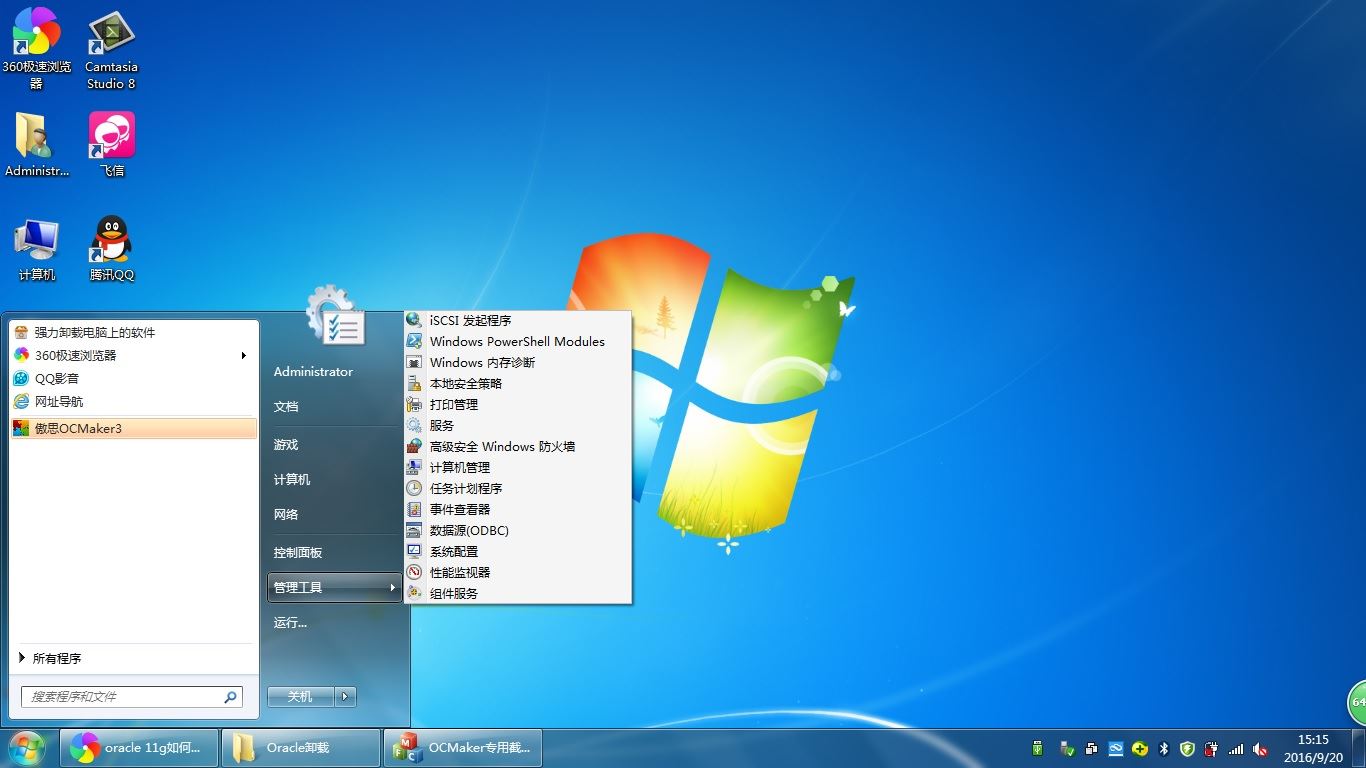The image size is (1366, 768).
Task: Click the Windows Start orb
Action: (27, 748)
